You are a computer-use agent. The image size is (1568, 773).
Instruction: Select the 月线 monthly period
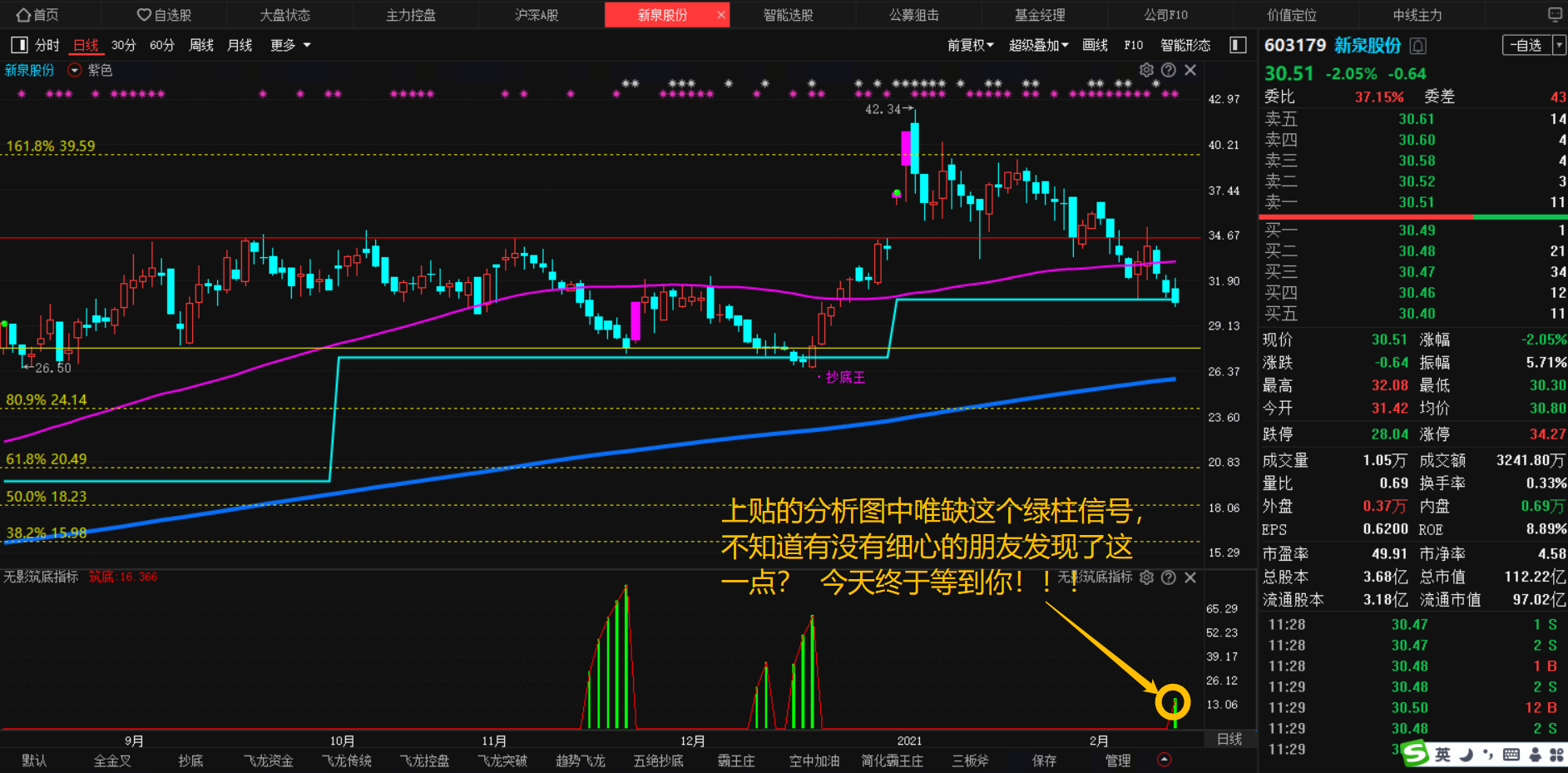point(240,45)
